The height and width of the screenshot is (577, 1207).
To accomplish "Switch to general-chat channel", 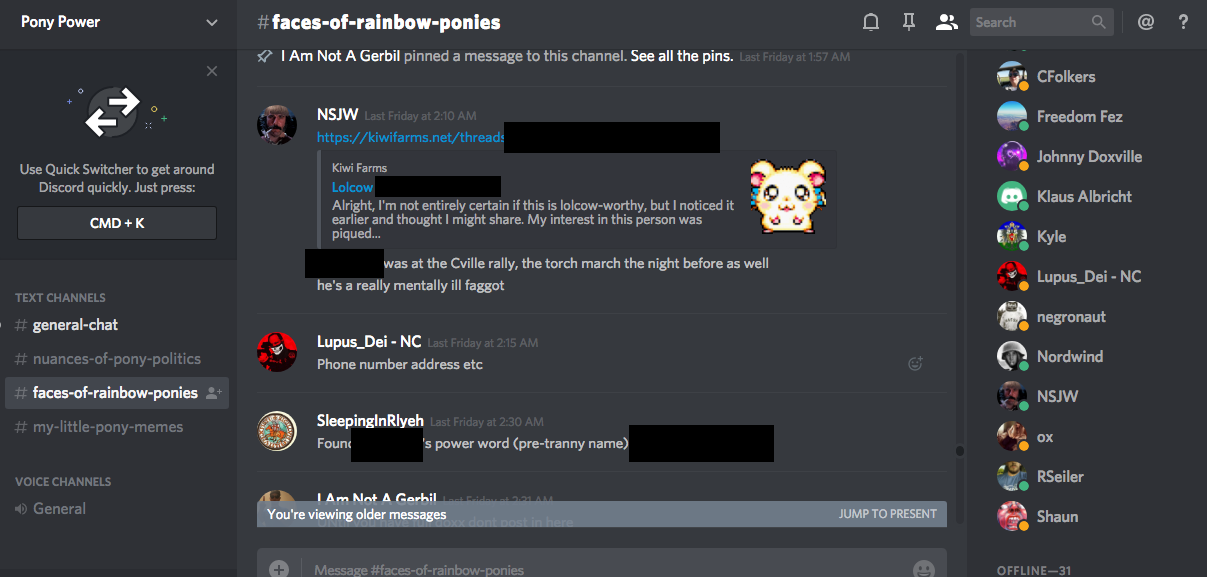I will pos(75,325).
